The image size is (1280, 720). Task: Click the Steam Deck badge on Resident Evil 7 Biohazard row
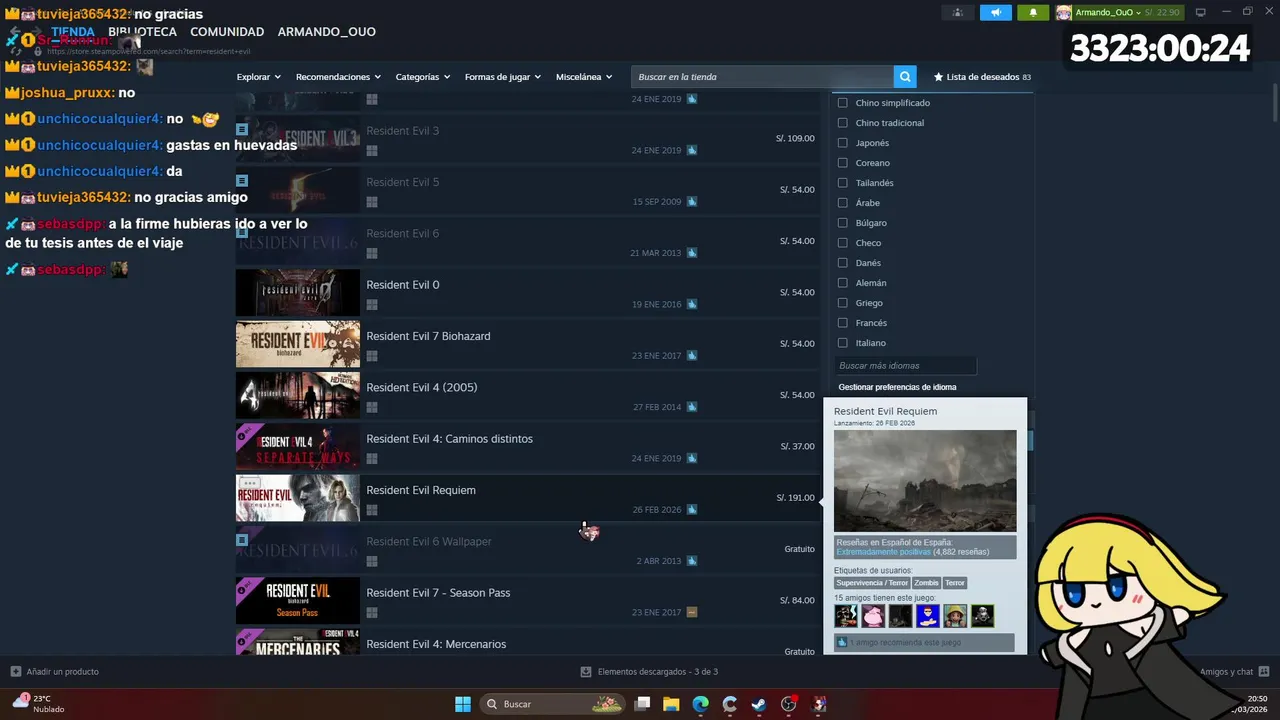pos(692,355)
